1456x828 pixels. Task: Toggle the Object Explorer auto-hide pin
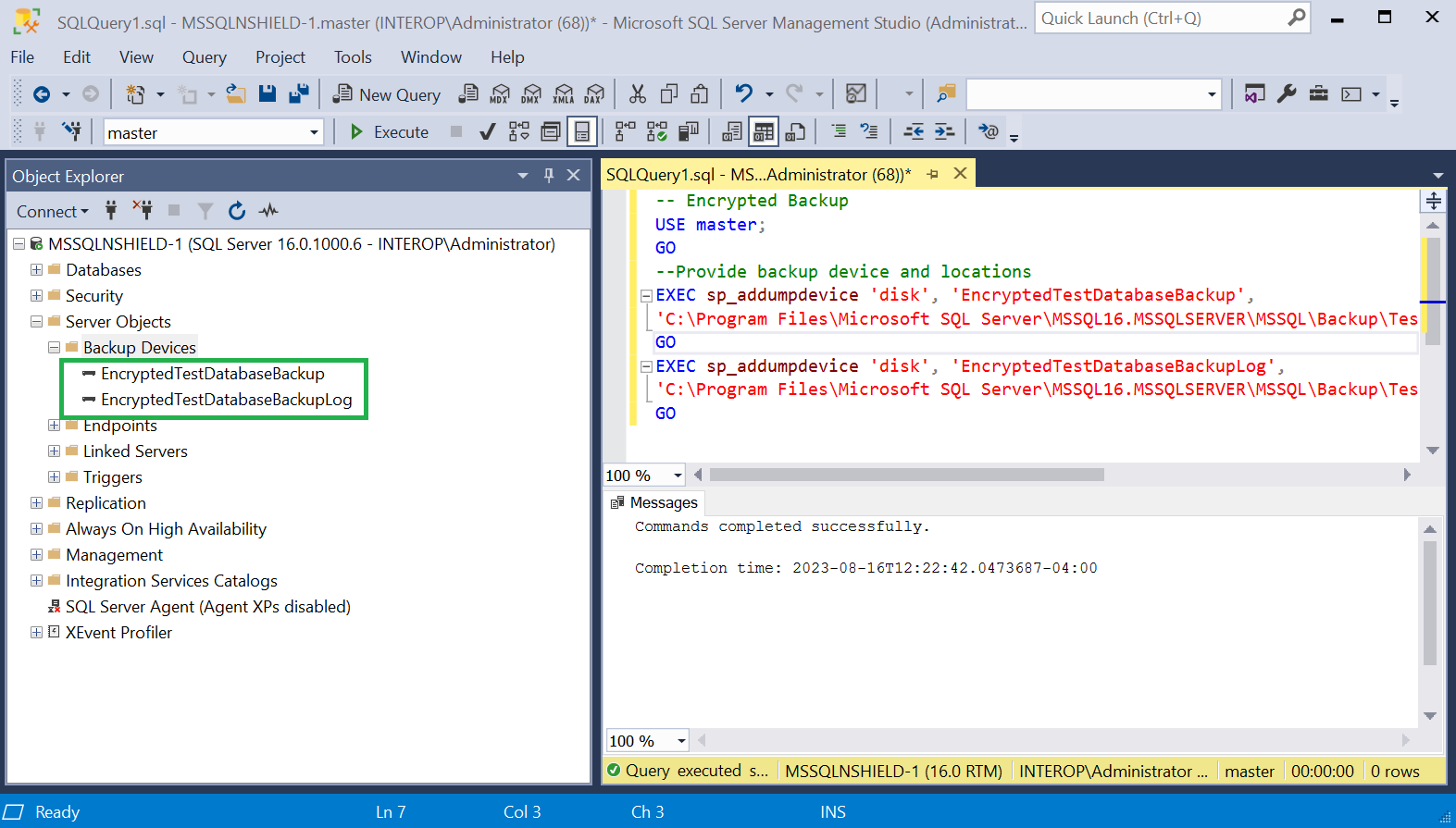point(549,175)
